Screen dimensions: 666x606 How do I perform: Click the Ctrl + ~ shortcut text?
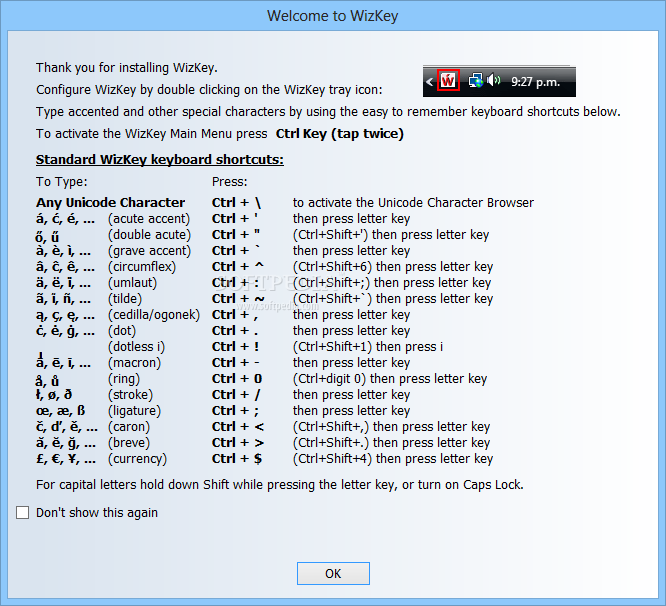tap(238, 299)
